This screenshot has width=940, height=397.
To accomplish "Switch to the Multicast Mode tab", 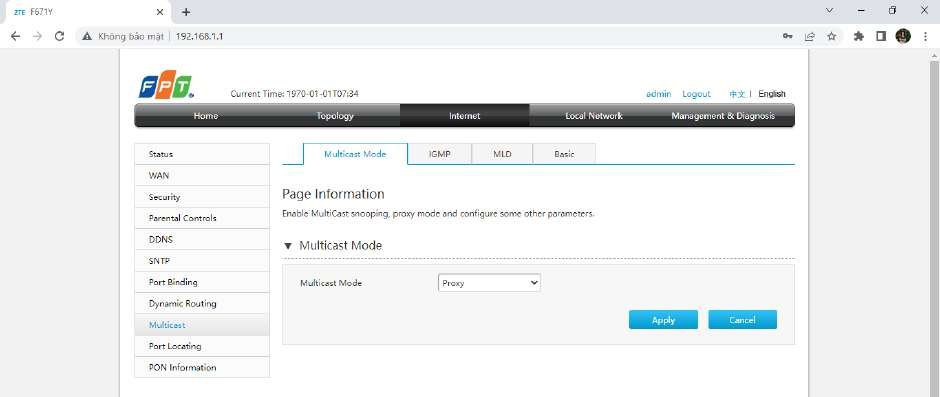I will (x=355, y=154).
